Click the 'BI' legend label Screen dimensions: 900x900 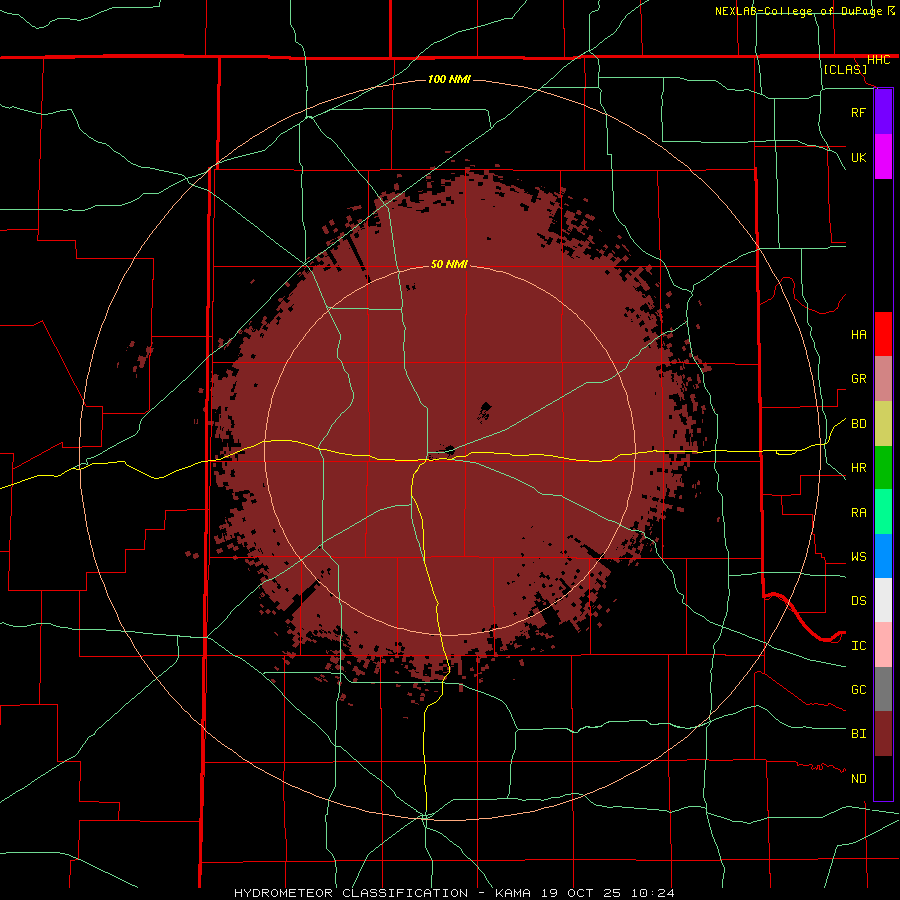pos(858,734)
